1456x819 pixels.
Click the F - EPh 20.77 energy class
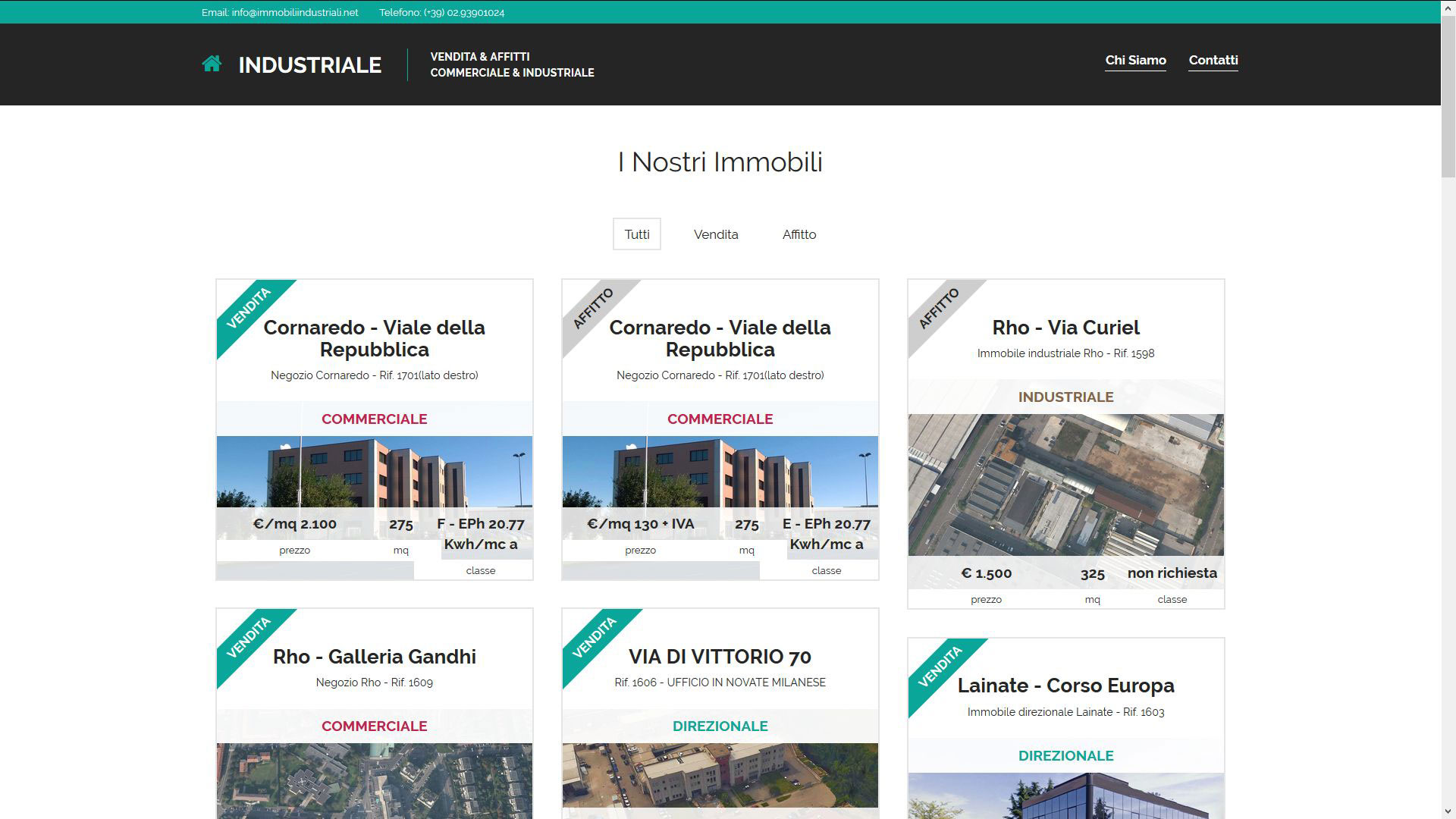coord(481,534)
